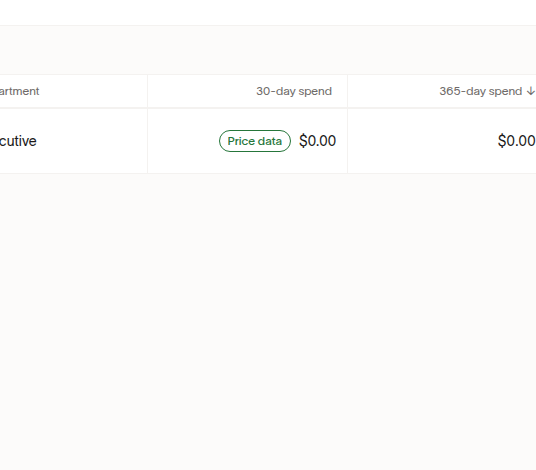The image size is (536, 470).
Task: Click the column border between the two $0.00 values
Action: click(x=347, y=141)
